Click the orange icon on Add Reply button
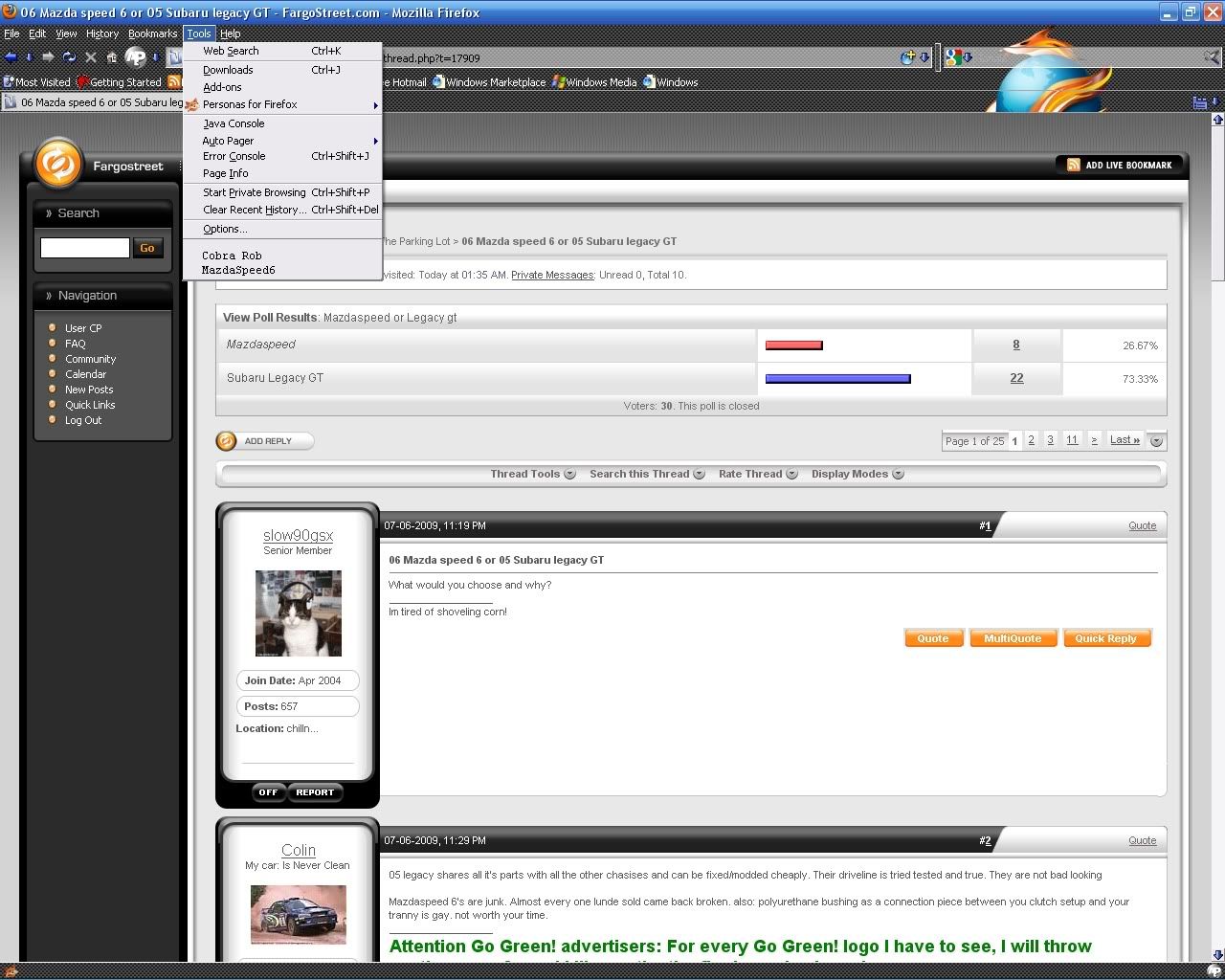Screen dimensions: 1225x980 click(x=227, y=441)
